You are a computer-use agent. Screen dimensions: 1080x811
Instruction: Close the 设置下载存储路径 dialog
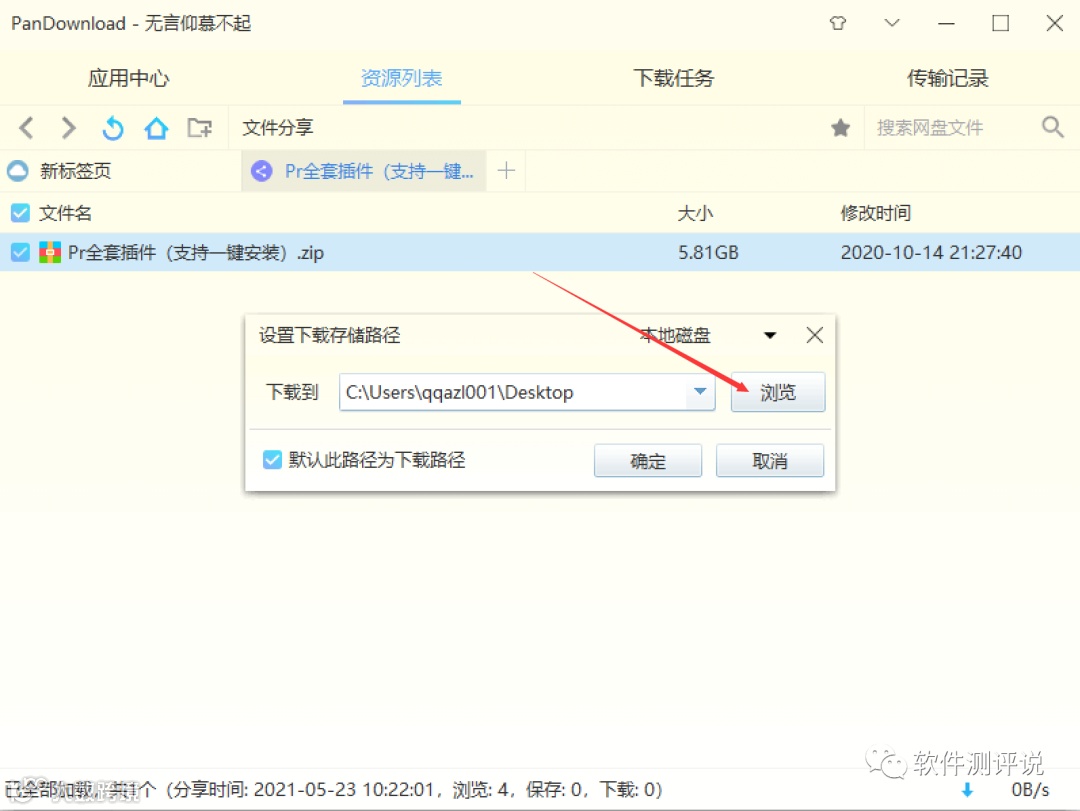click(x=815, y=336)
